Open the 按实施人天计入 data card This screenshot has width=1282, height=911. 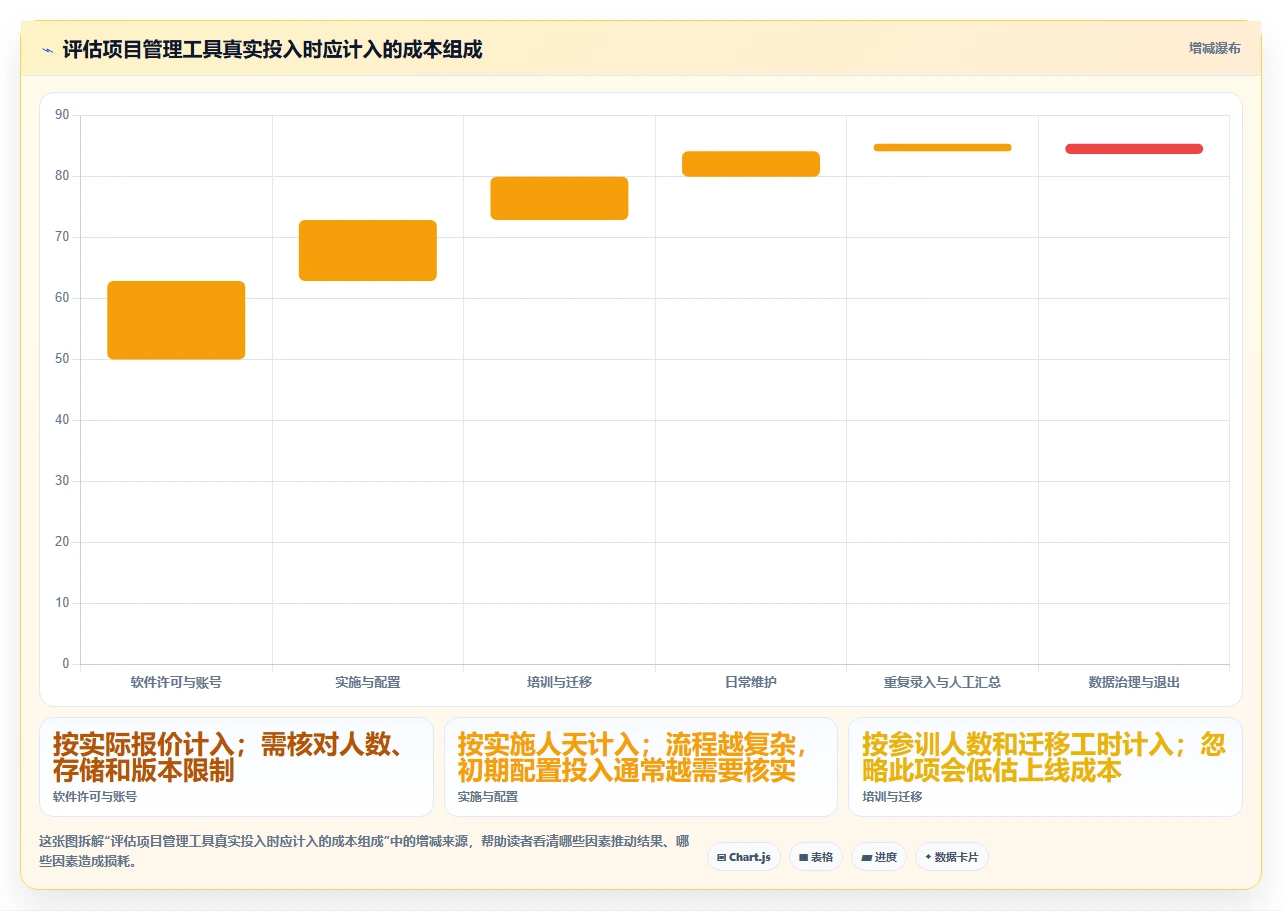pyautogui.click(x=641, y=767)
